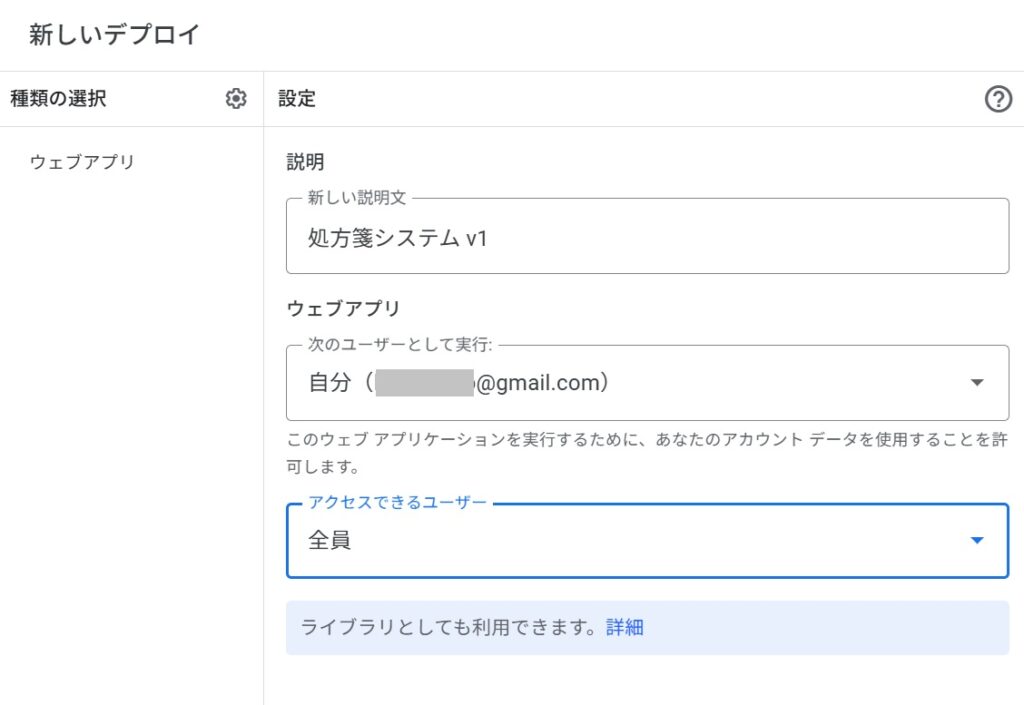Expand the 次のユーザーとして実行 dropdown arrow
This screenshot has height=705, width=1024.
(977, 382)
